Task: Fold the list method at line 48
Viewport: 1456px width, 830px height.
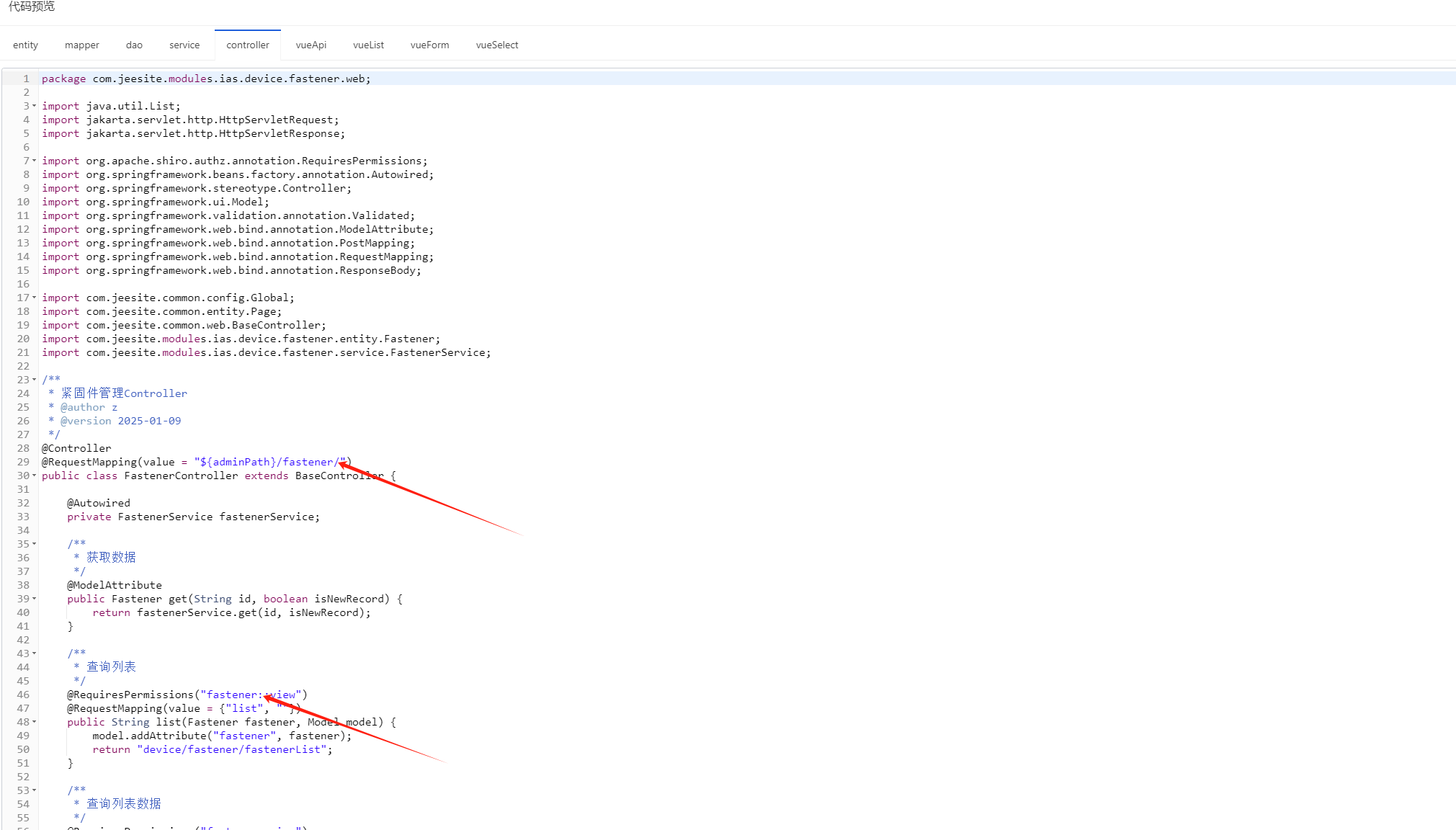Action: [x=34, y=722]
